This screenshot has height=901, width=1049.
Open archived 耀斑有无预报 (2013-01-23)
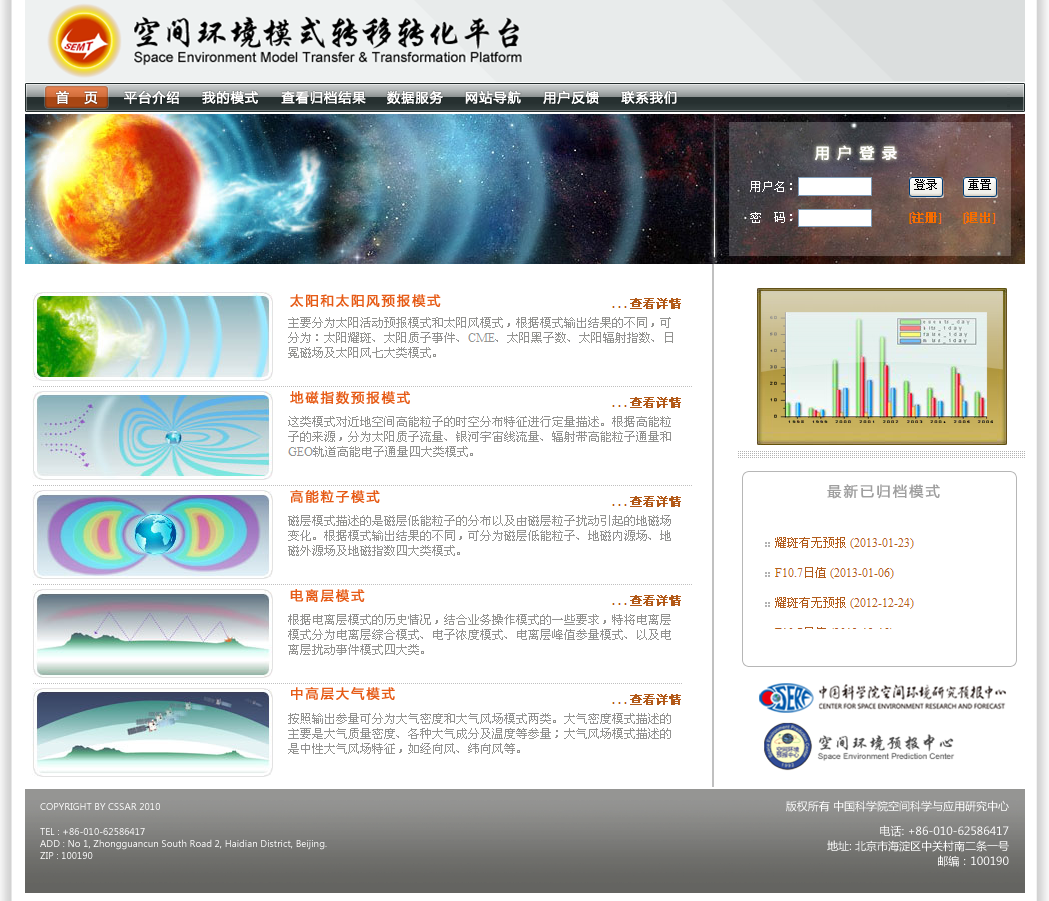[x=844, y=543]
